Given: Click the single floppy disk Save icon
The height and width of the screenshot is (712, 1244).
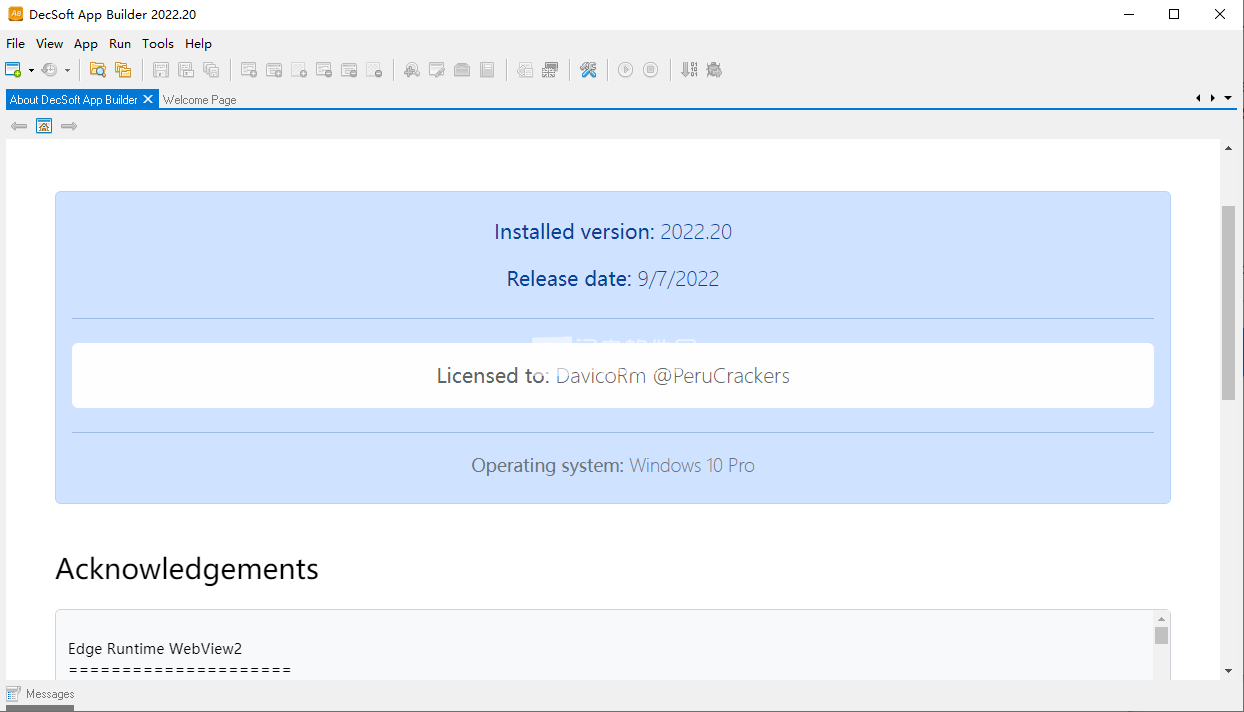Looking at the screenshot, I should point(161,70).
